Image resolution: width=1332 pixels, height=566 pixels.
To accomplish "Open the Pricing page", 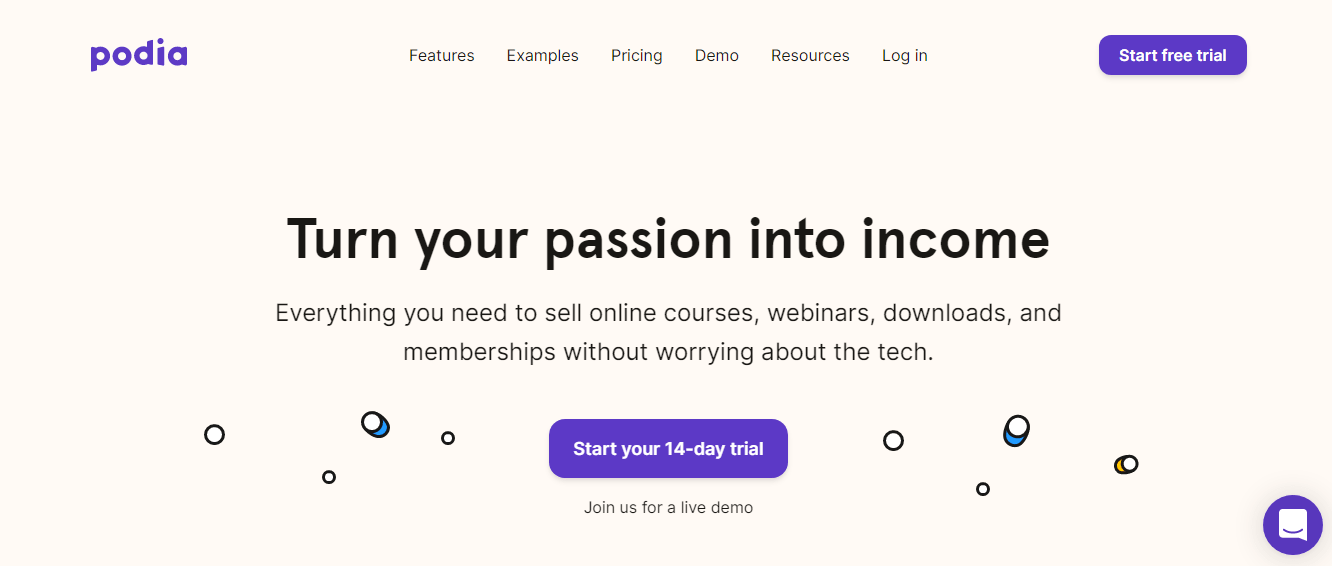I will 637,56.
